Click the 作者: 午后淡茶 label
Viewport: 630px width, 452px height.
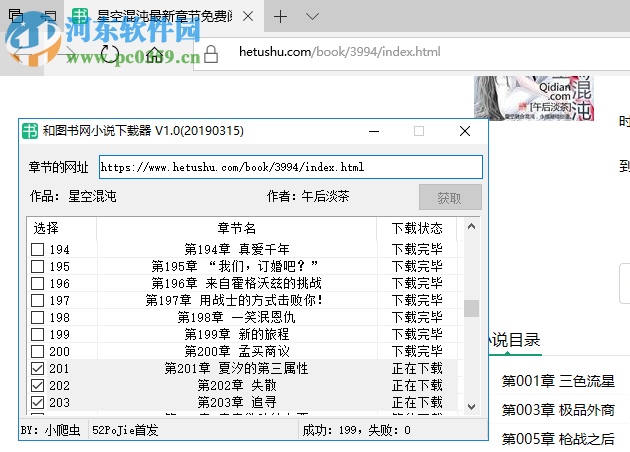tap(308, 196)
